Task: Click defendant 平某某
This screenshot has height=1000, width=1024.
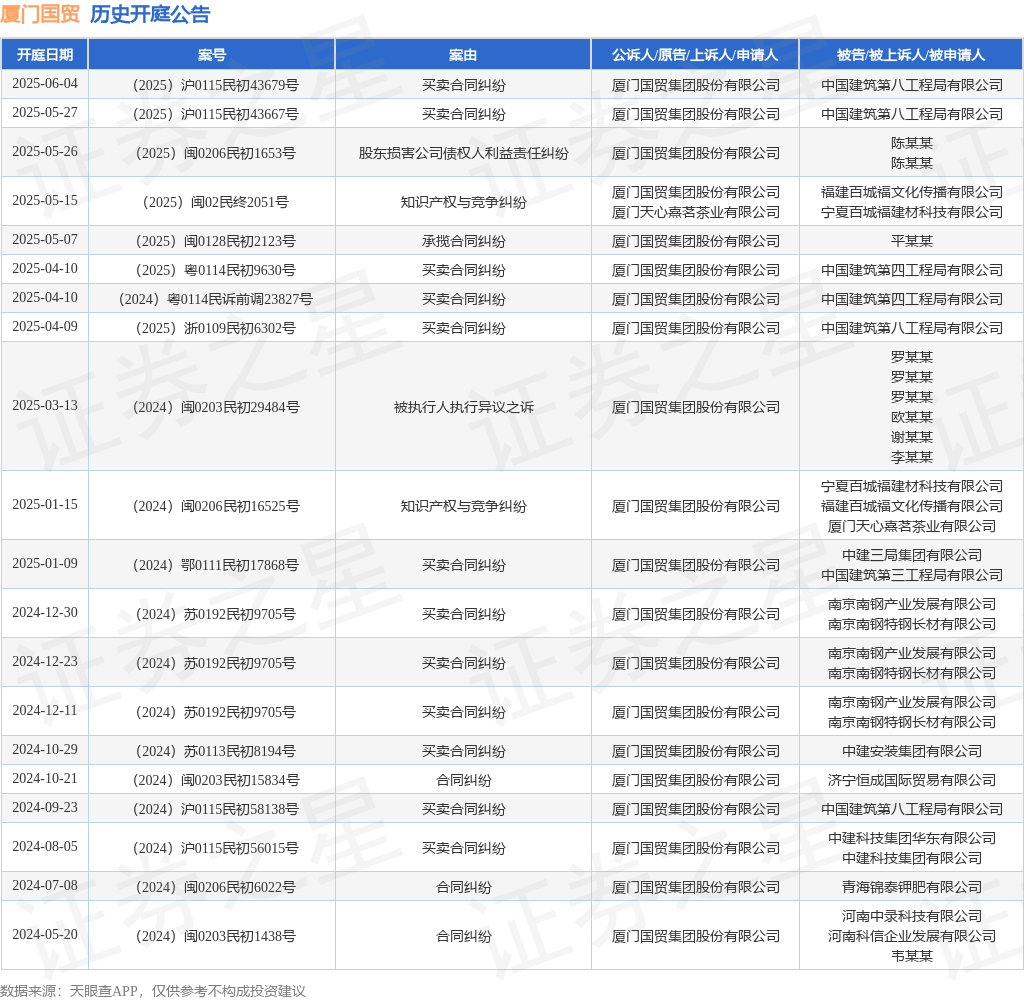Action: 912,241
